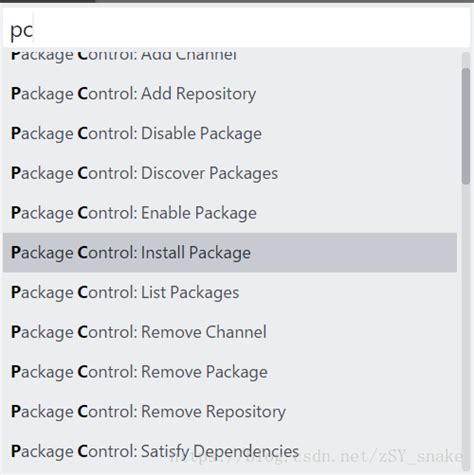
Task: Choose Package Control: Remove Repository
Action: (x=230, y=411)
